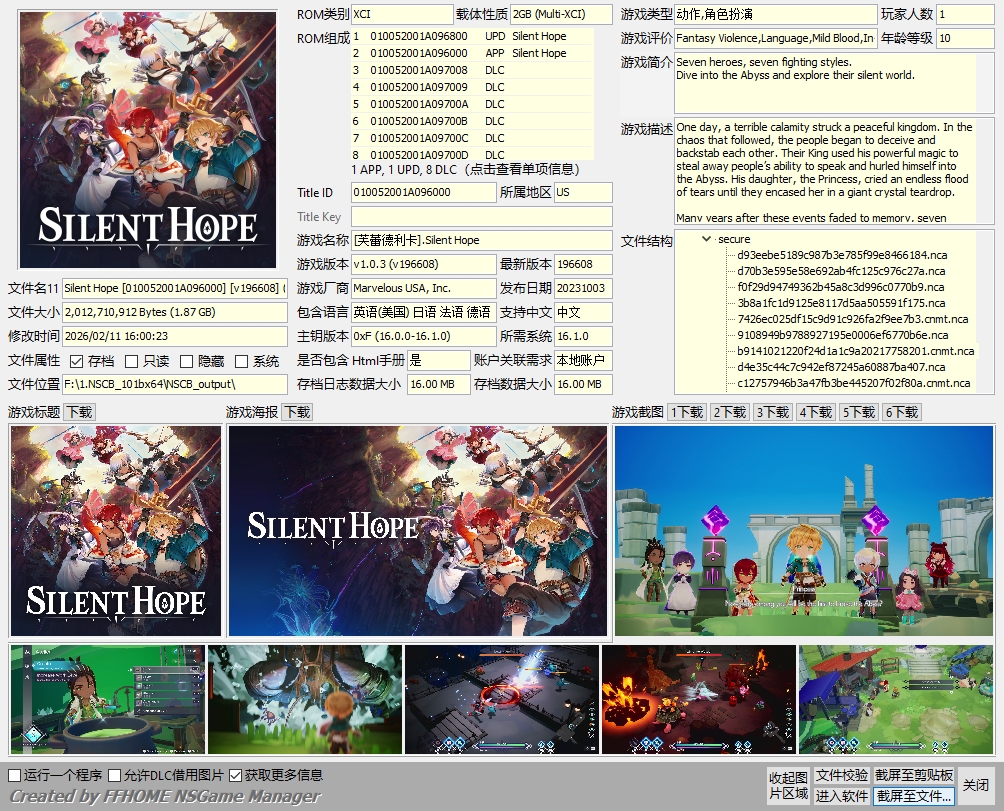This screenshot has height=811, width=1004.
Task: Click 下载 button next to 游戏标题
Action: pos(79,412)
